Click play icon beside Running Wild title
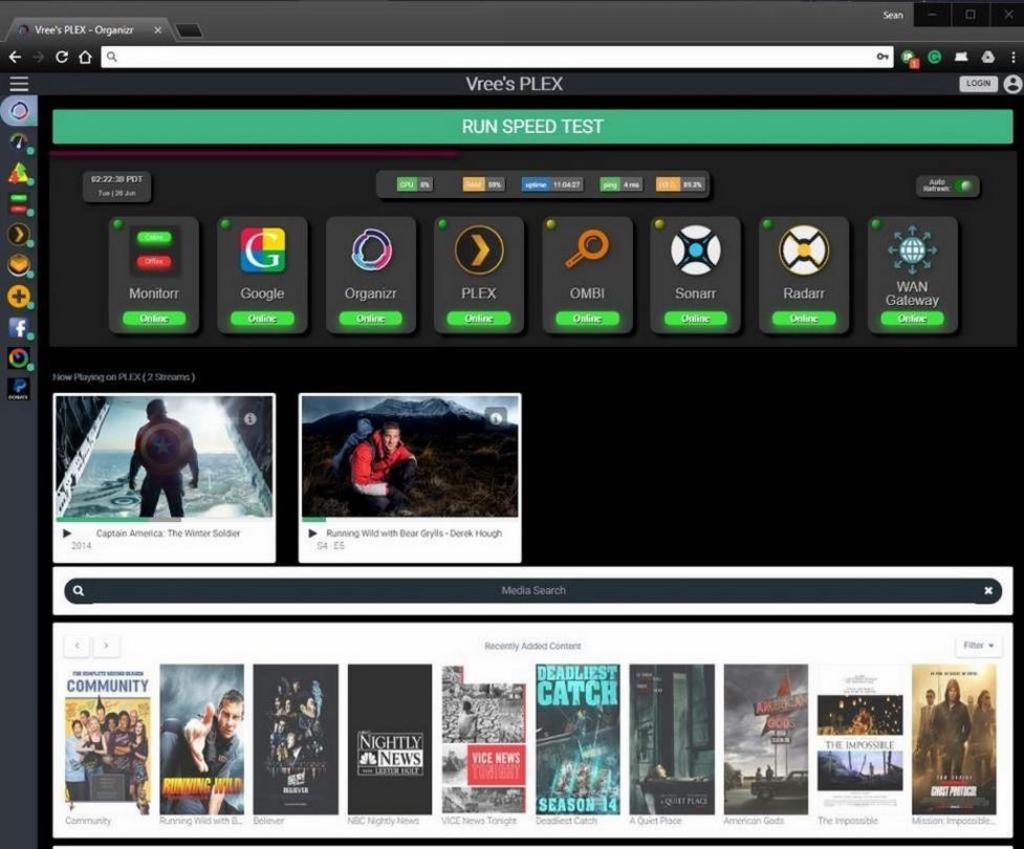 click(x=313, y=534)
